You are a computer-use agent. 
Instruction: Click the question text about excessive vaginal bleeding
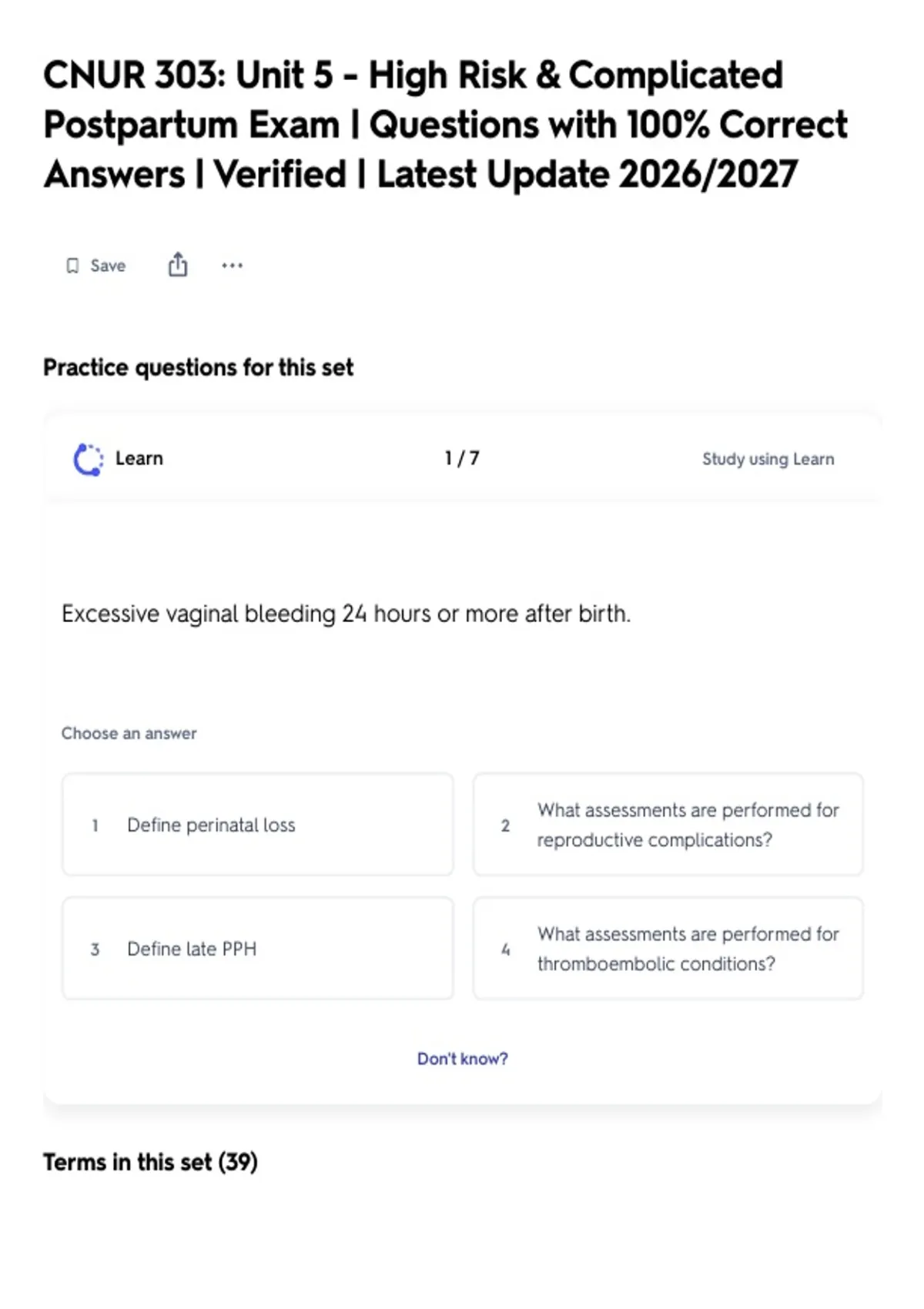[x=346, y=614]
